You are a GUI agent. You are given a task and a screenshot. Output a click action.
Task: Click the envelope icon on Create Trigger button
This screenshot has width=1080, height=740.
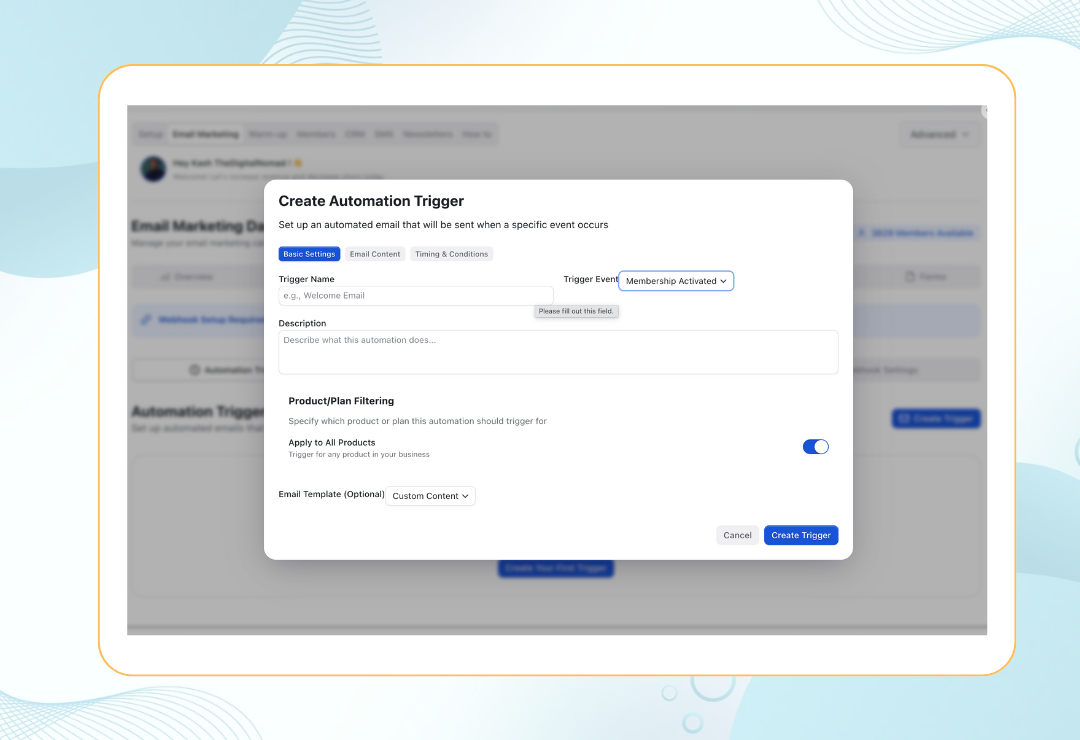click(903, 419)
